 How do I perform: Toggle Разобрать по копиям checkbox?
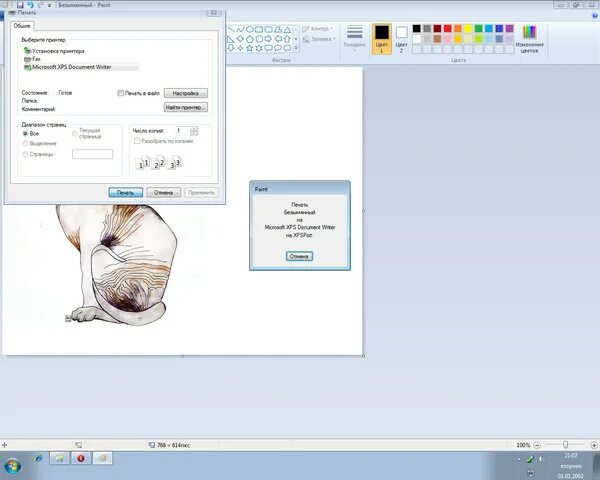pos(137,141)
